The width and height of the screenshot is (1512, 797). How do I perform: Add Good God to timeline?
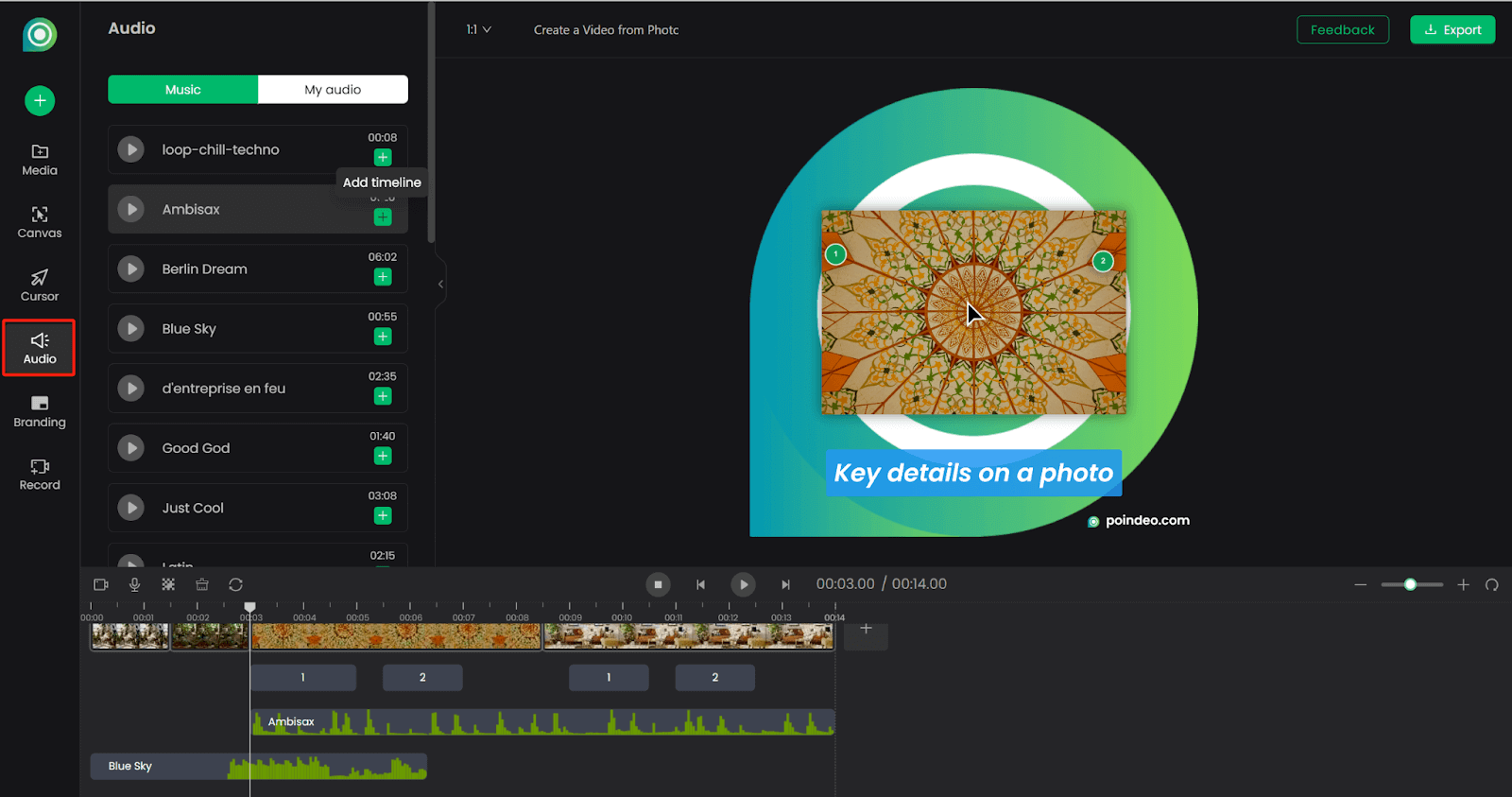click(383, 456)
